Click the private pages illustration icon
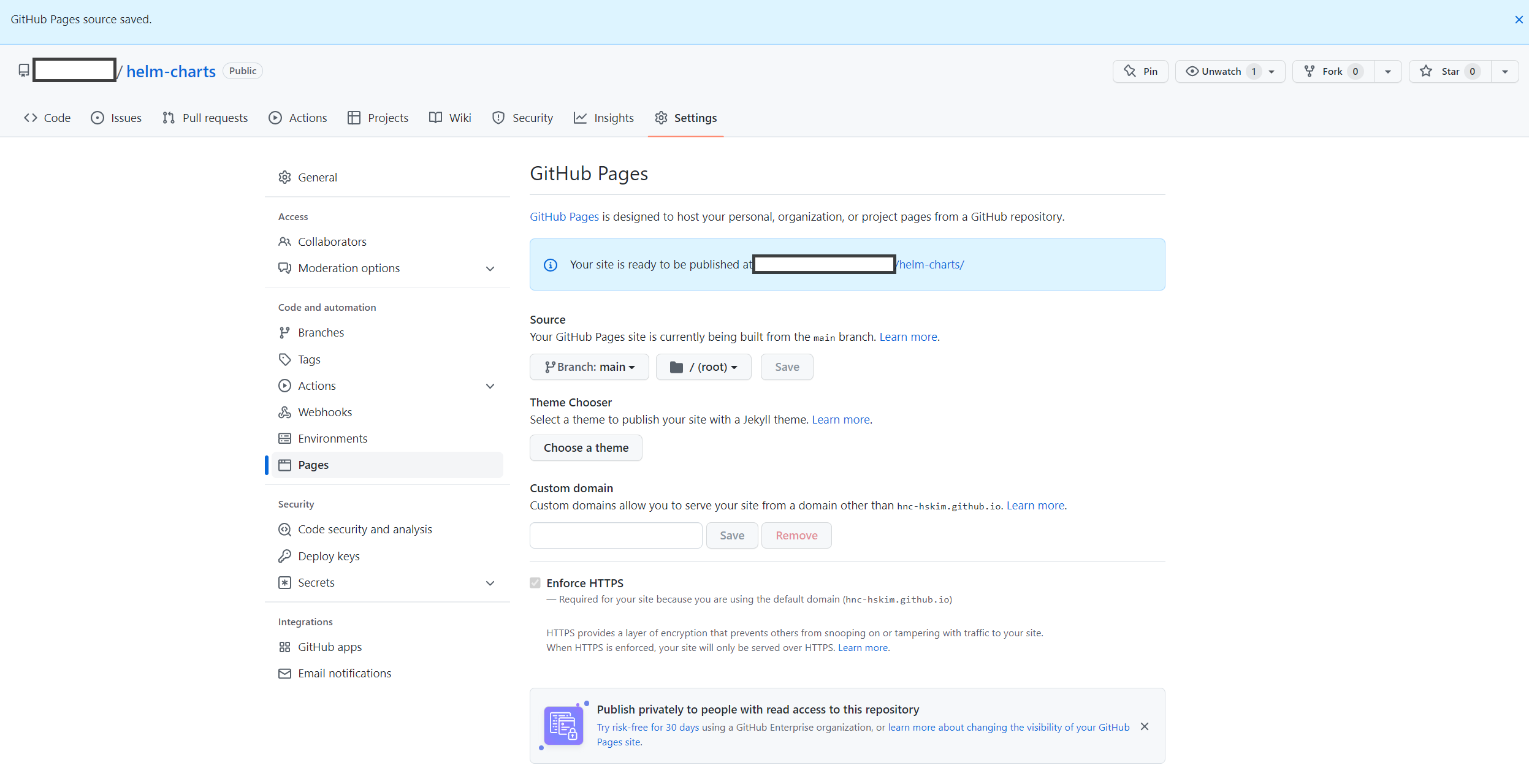1529x784 pixels. pos(563,726)
